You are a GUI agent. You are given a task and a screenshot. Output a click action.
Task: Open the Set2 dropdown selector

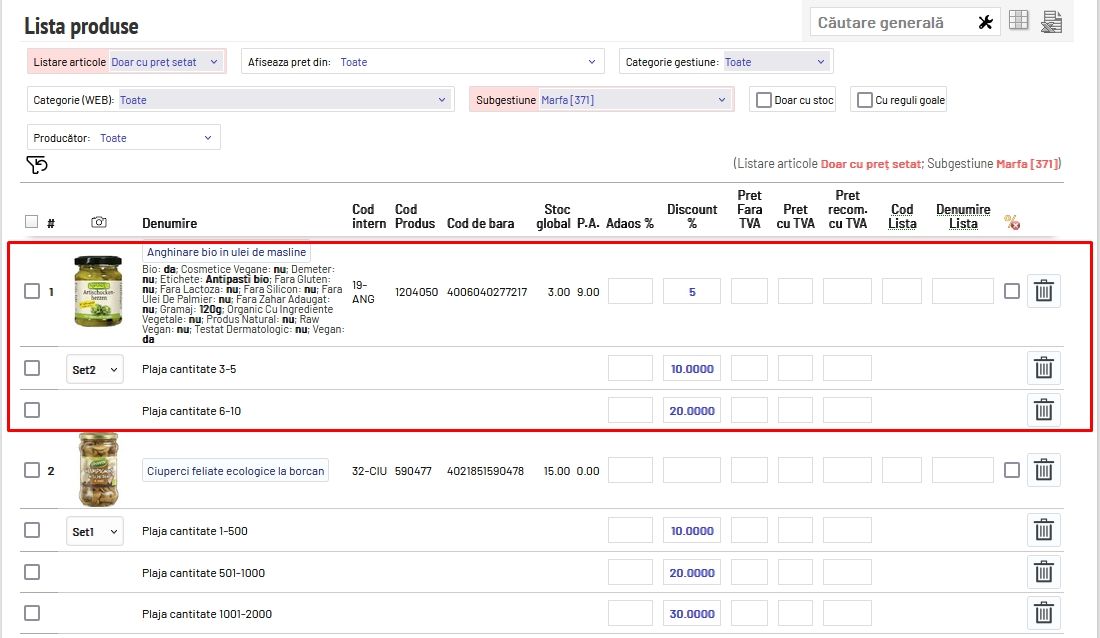(x=95, y=370)
